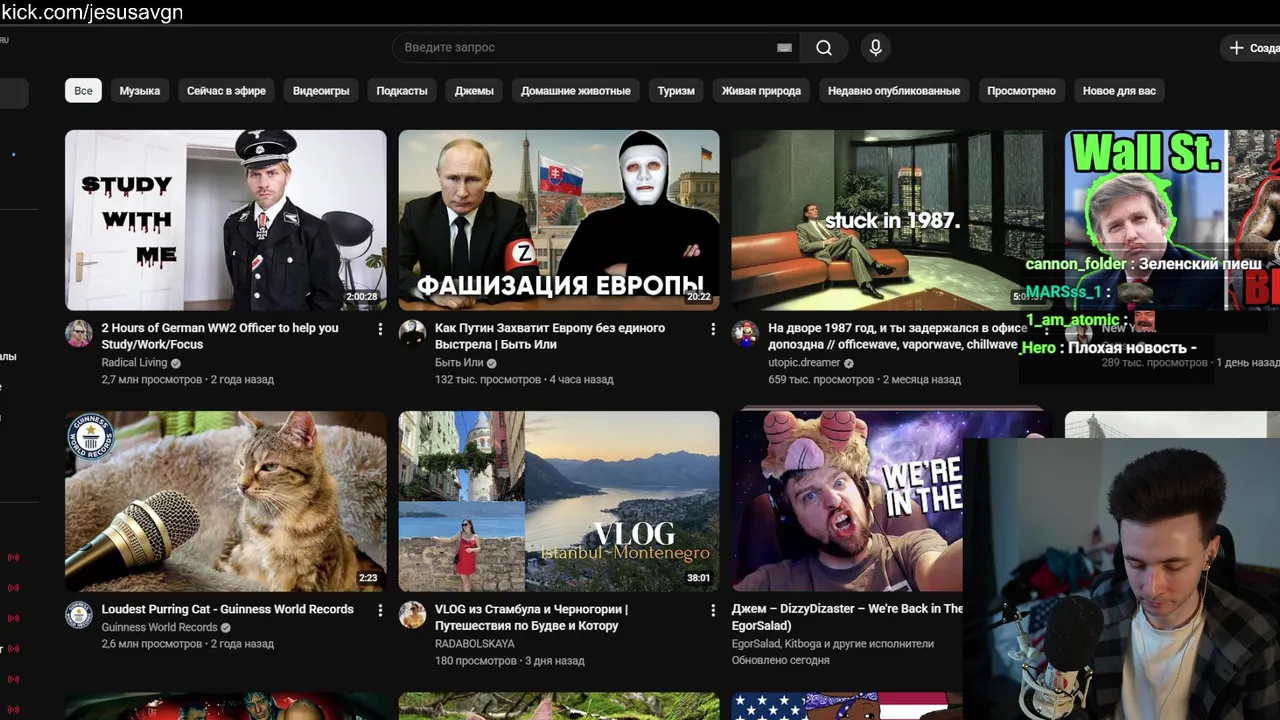Select the Видеоигры filter chip
Screen dimensions: 1280x720
321,91
